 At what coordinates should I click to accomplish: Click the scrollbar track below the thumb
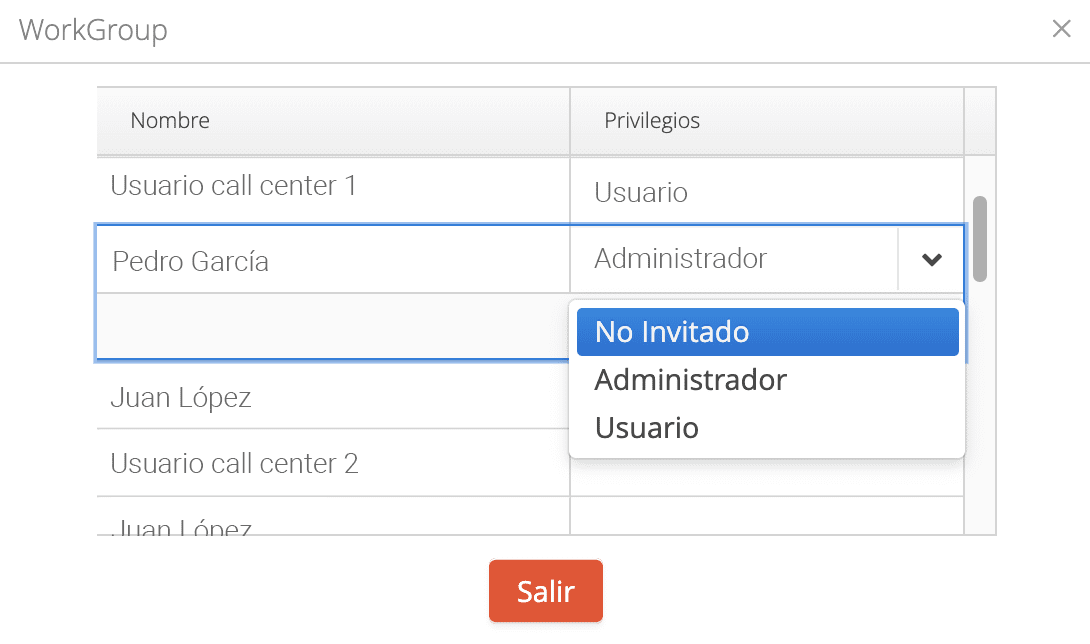pos(980,408)
